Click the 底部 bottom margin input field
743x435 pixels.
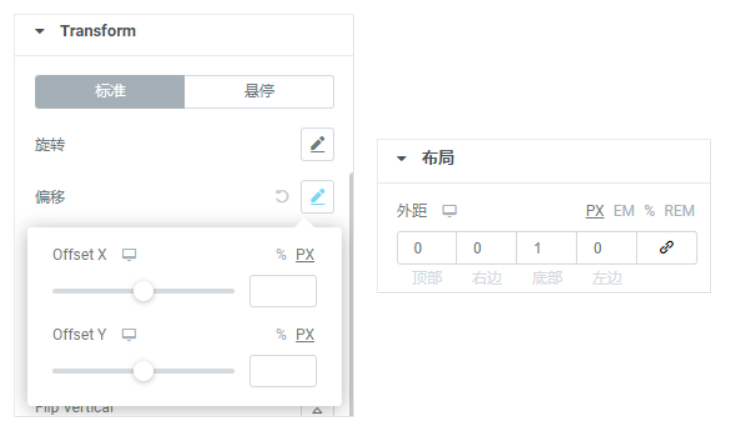[x=546, y=248]
